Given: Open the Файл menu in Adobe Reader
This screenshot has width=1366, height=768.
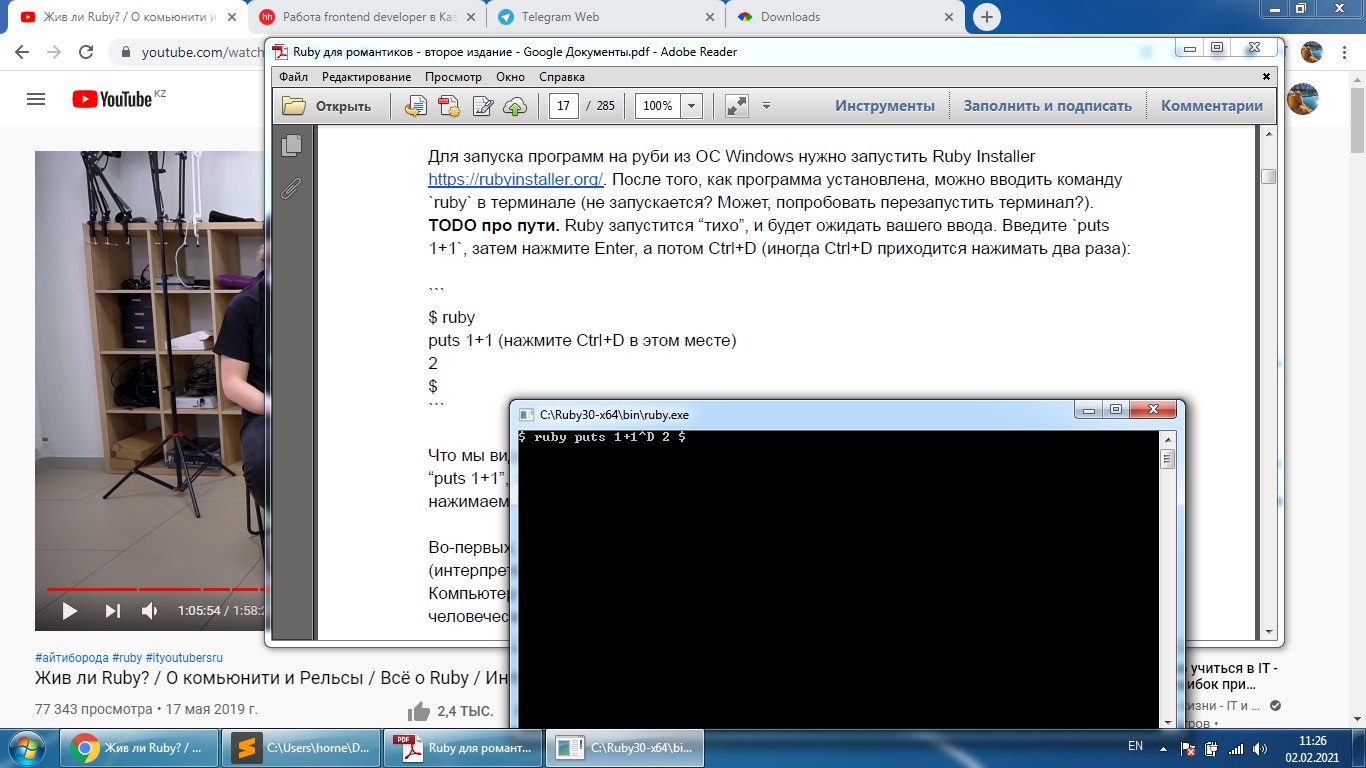Looking at the screenshot, I should point(293,77).
